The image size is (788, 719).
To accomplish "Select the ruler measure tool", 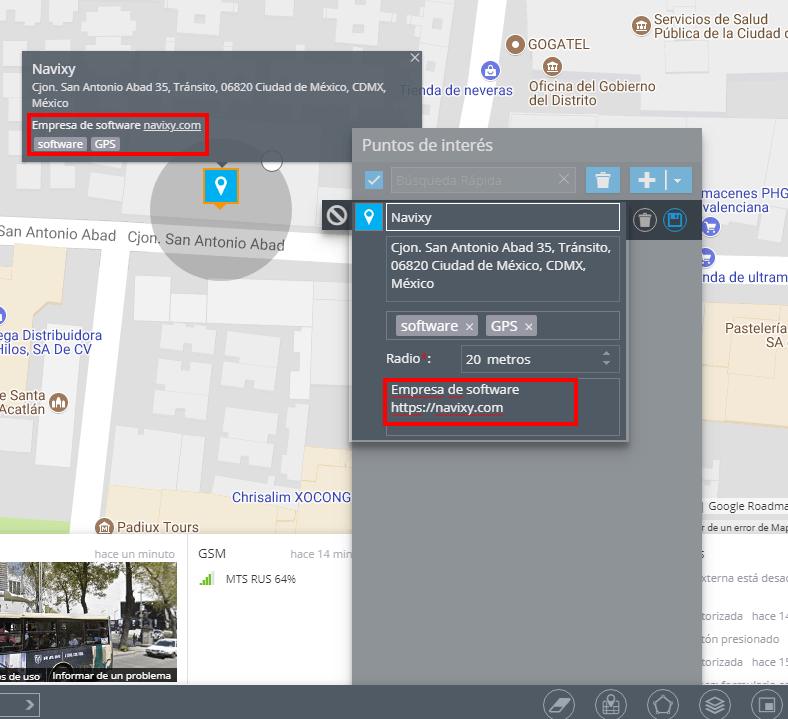I will [559, 705].
